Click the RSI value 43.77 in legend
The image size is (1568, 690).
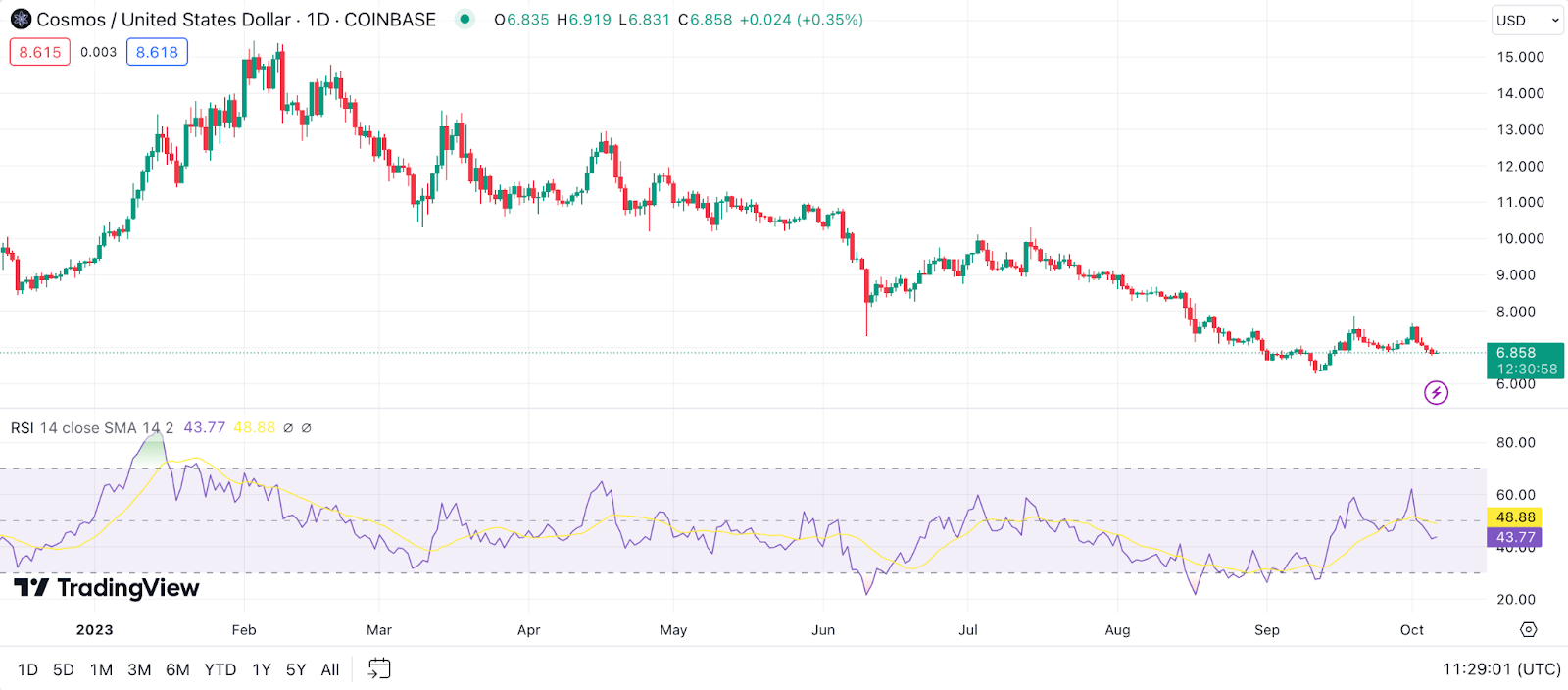tap(205, 428)
